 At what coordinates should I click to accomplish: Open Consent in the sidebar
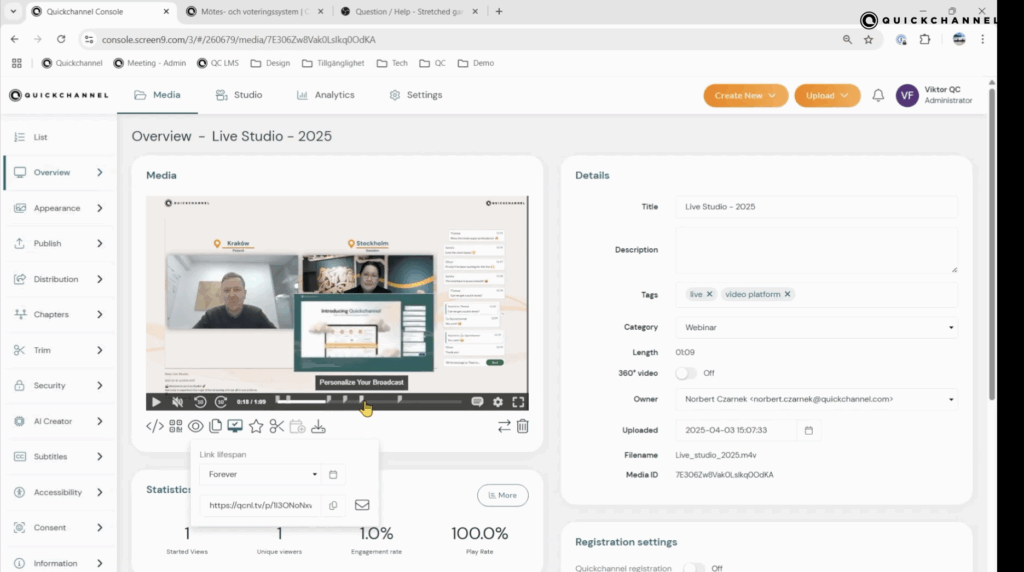tap(59, 528)
